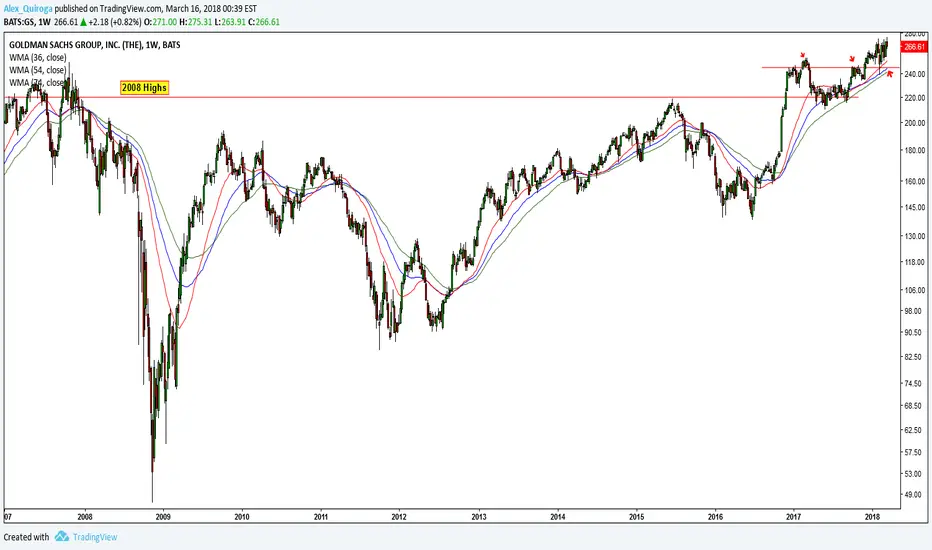The height and width of the screenshot is (550, 932).
Task: Select the '2008 Highs' yellow label
Action: click(x=144, y=87)
